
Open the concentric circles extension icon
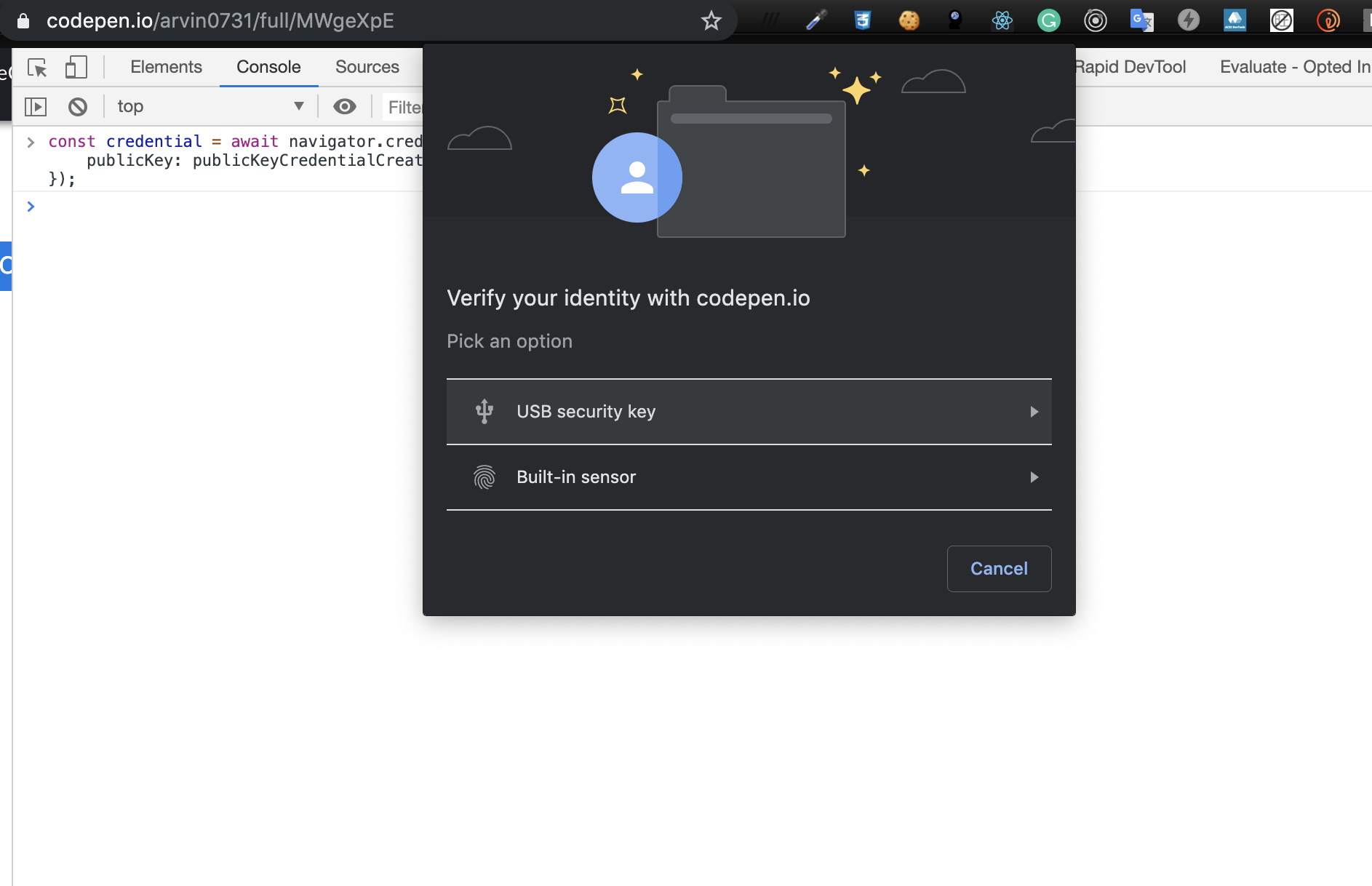(x=1095, y=20)
